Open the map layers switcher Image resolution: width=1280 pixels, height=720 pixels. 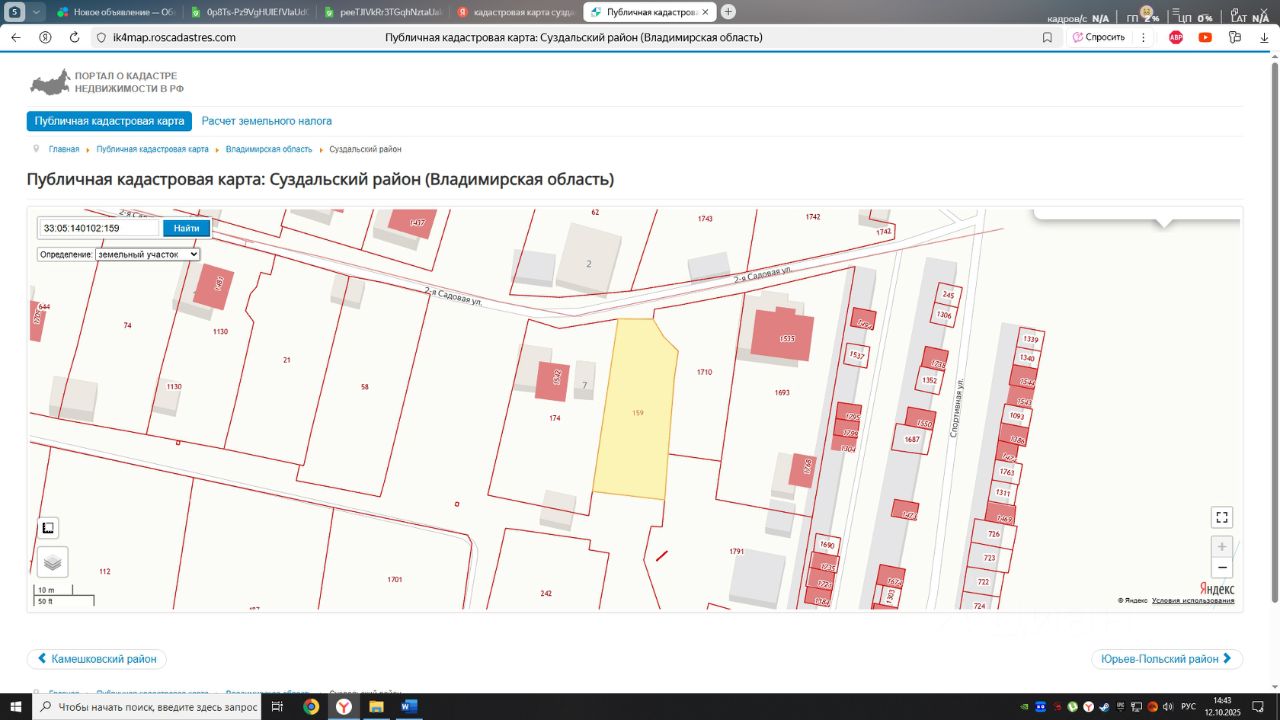pos(53,562)
